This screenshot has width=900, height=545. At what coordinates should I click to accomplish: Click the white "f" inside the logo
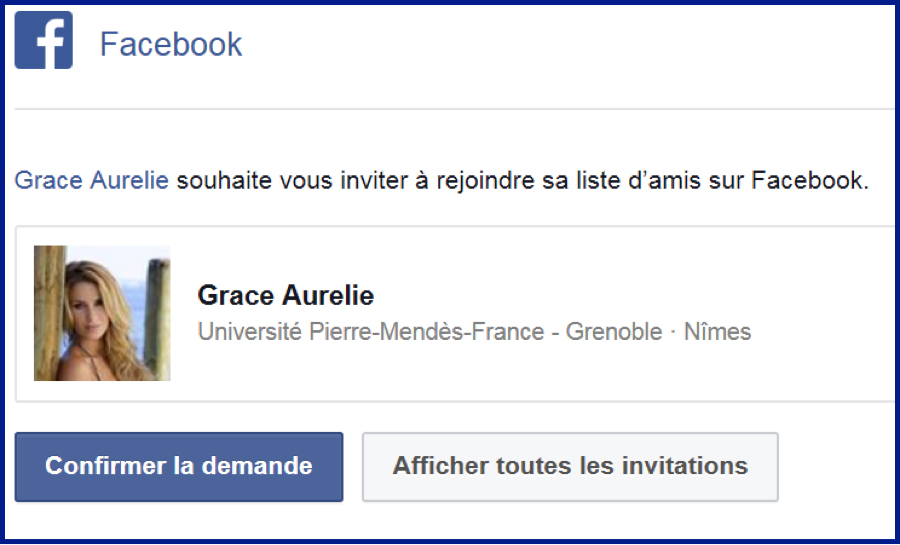pos(47,43)
